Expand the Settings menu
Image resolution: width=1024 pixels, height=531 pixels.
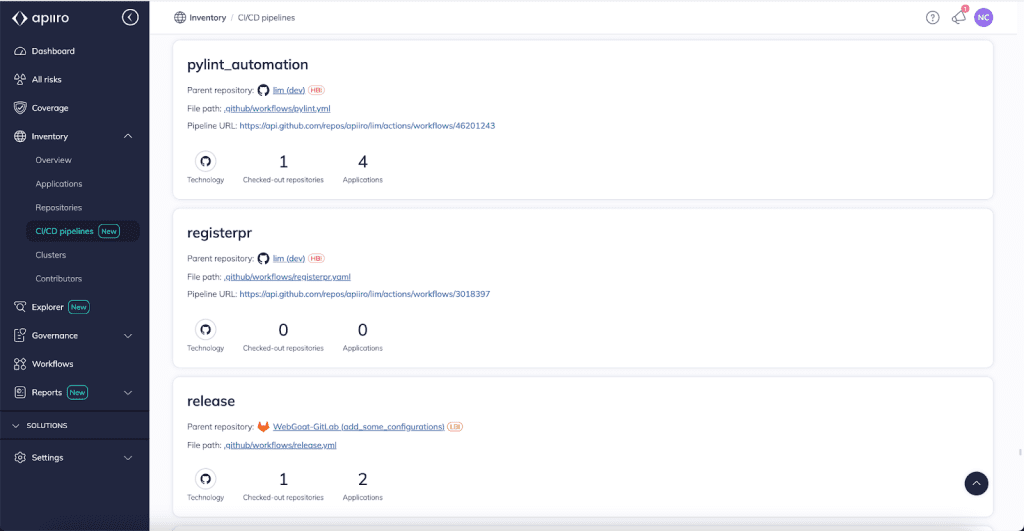(x=128, y=458)
